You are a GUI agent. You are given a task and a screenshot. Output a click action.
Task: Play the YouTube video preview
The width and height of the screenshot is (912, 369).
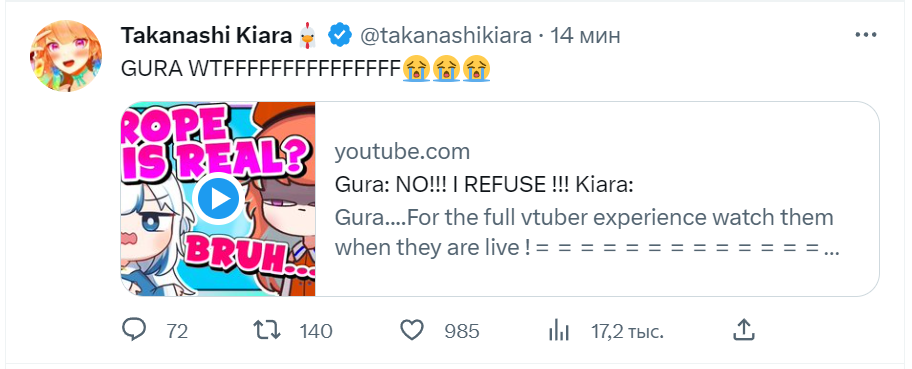(x=218, y=200)
